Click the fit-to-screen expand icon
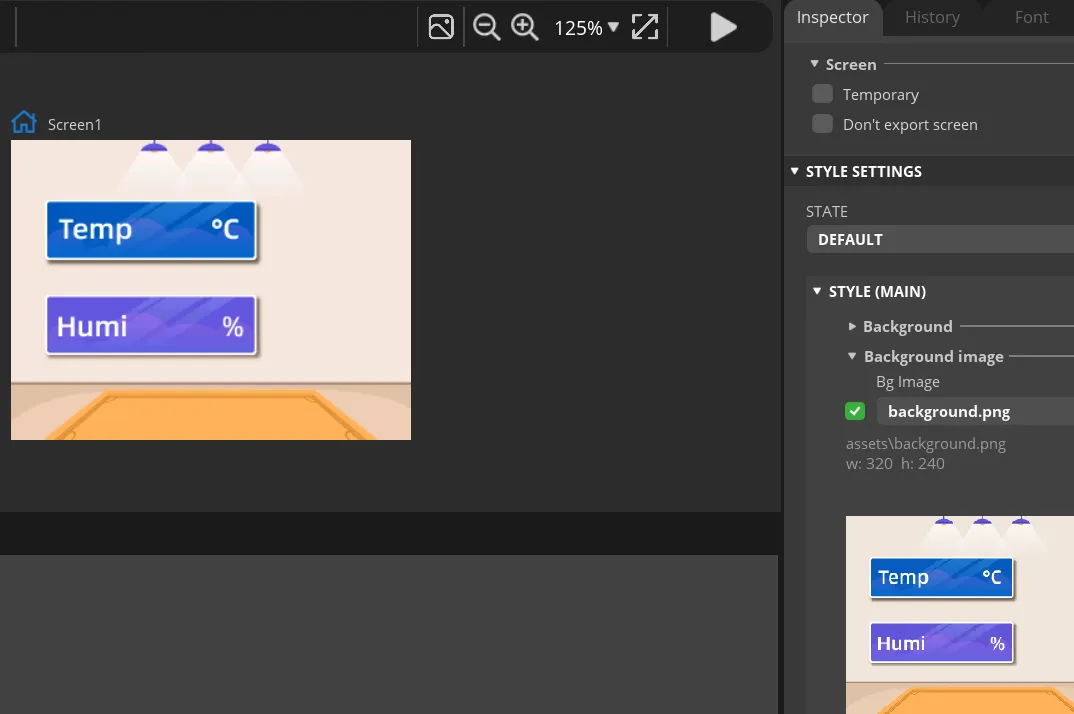Viewport: 1074px width, 714px height. (x=645, y=27)
